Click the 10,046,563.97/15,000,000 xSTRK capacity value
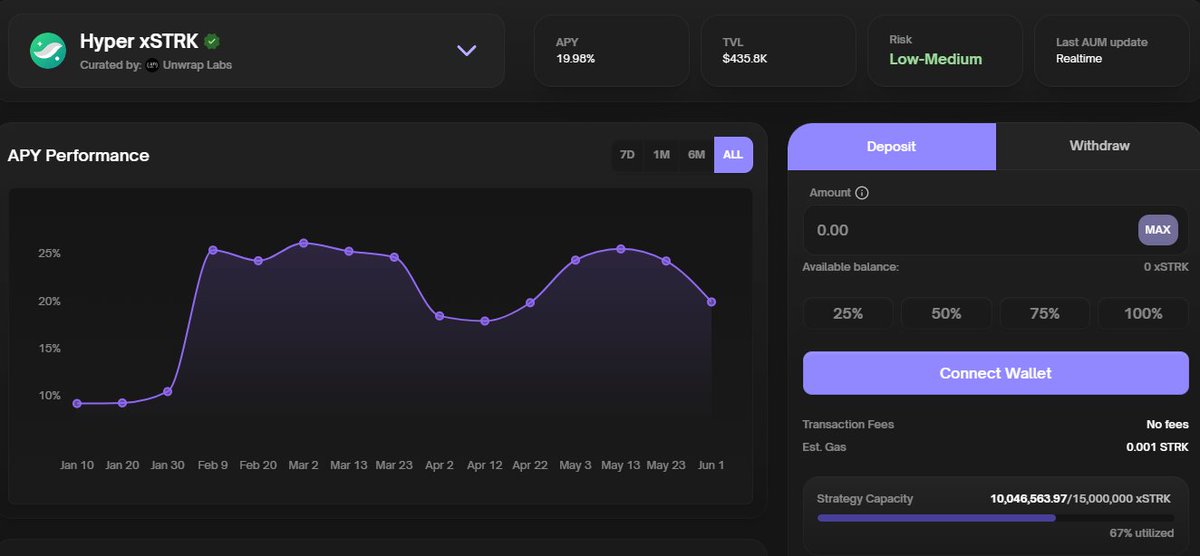The width and height of the screenshot is (1200, 556). [1082, 498]
